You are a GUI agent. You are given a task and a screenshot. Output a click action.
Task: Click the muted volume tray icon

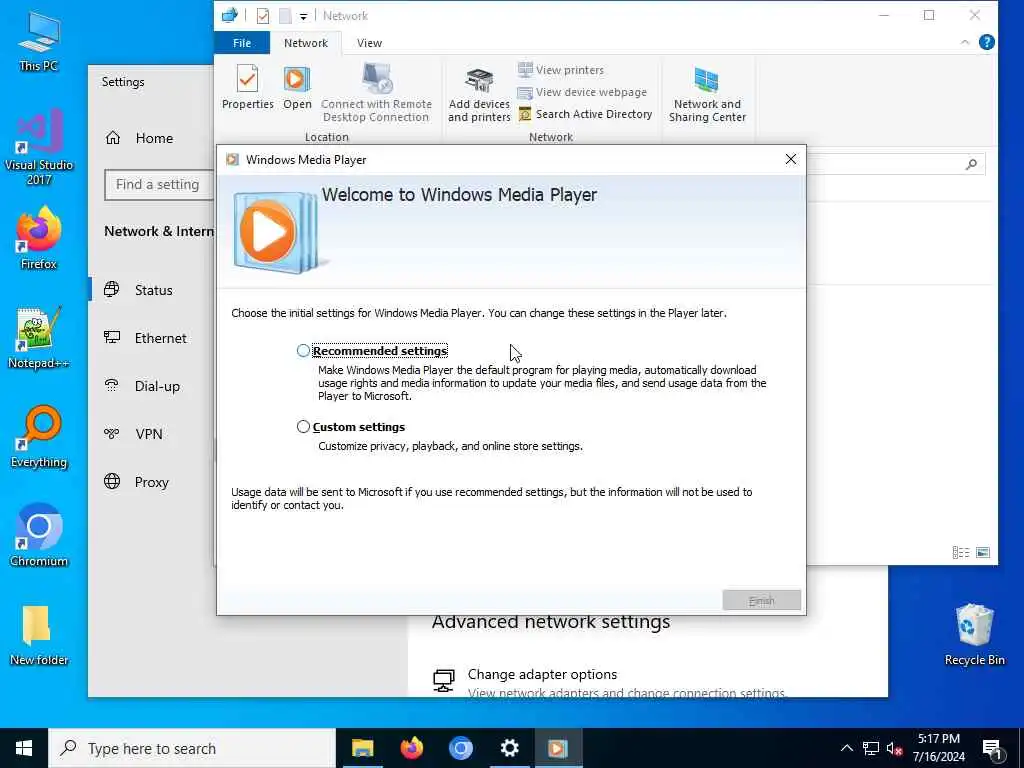point(894,748)
